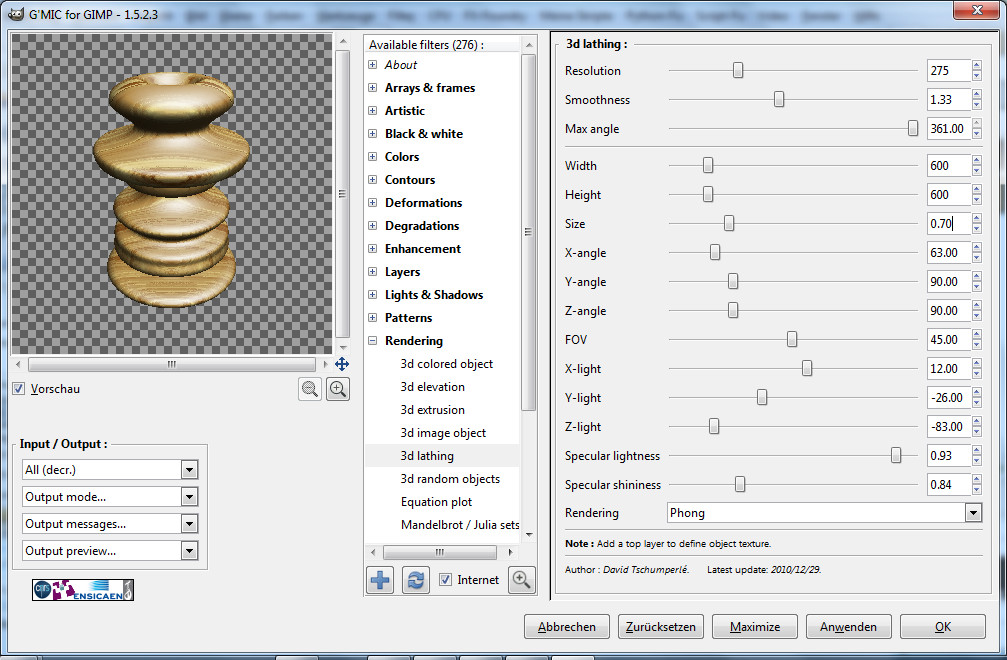Image resolution: width=1007 pixels, height=660 pixels.
Task: Select the 3d extrusion filter
Action: tap(432, 410)
